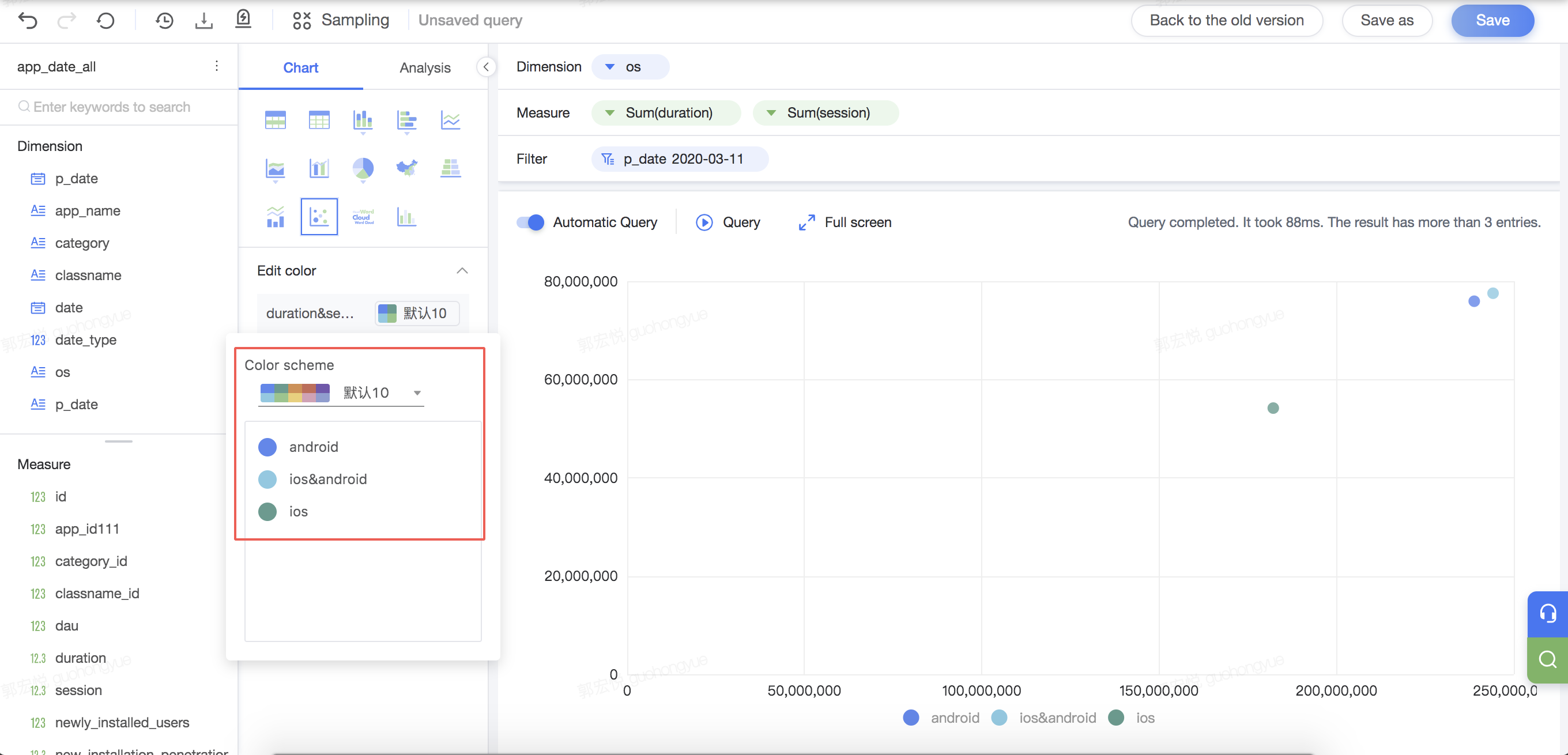The height and width of the screenshot is (755, 1568).
Task: Select date_type dimension field
Action: [x=86, y=339]
